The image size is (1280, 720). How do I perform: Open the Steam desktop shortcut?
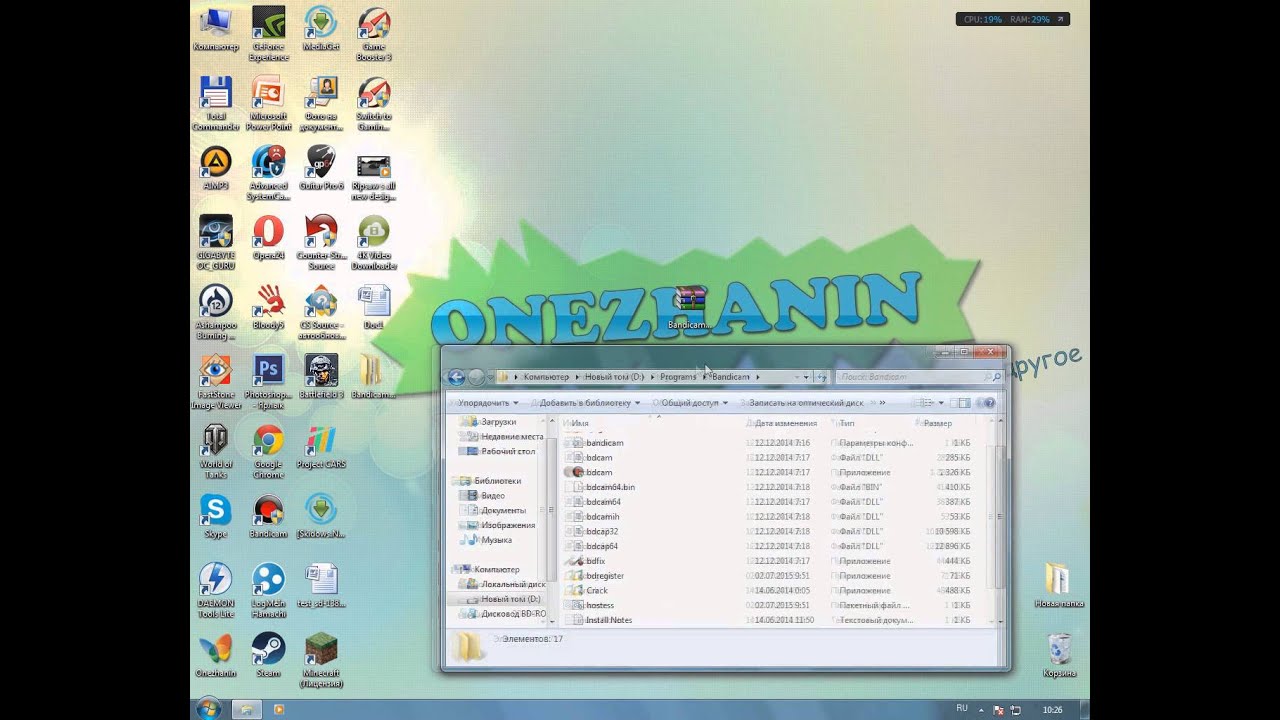click(x=268, y=655)
